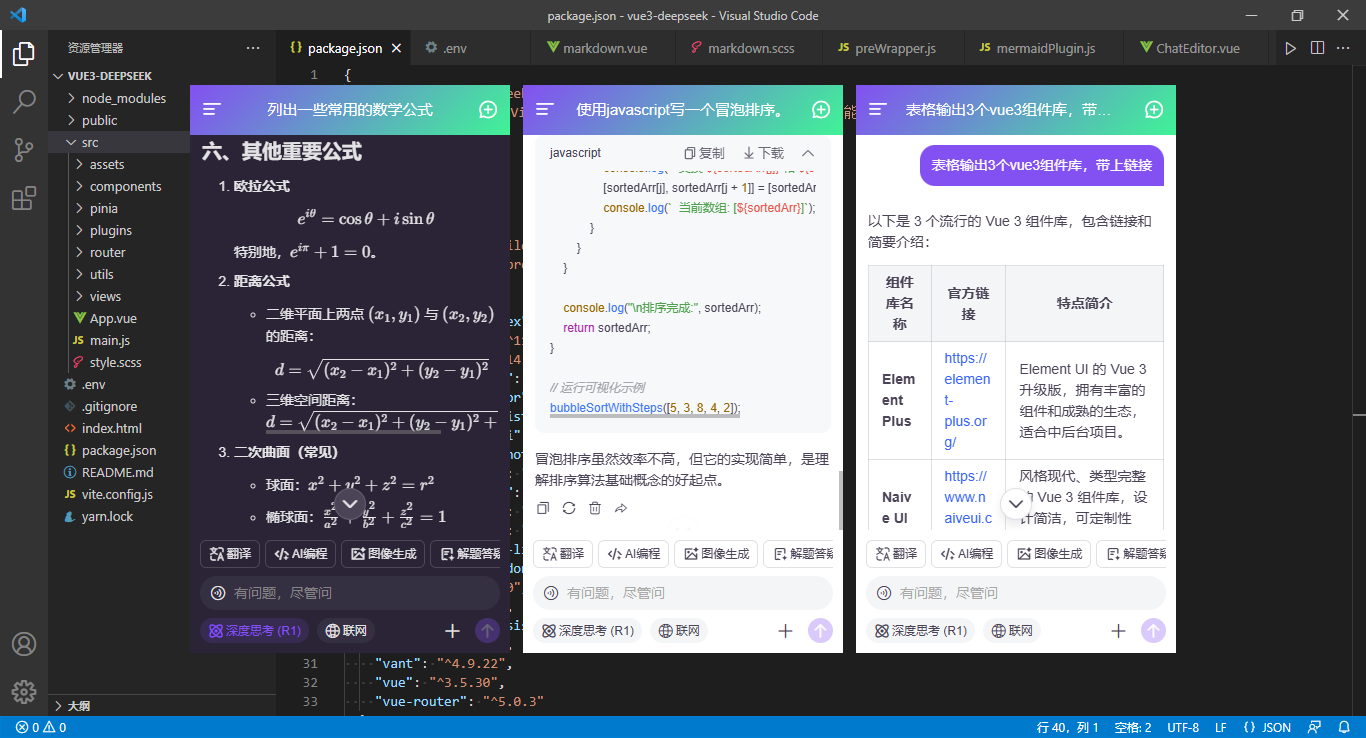This screenshot has width=1366, height=738.
Task: Open hamburger menu in vue3 table chat
Action: [x=878, y=110]
